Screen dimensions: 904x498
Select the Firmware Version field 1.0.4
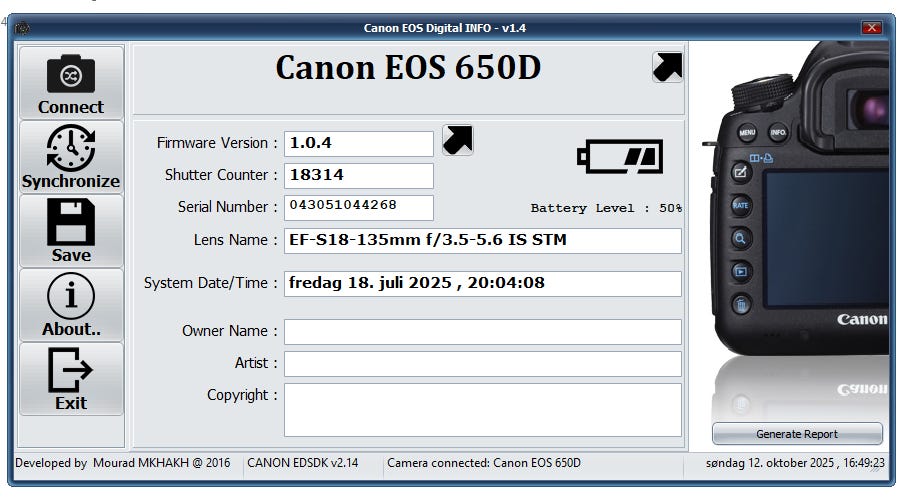pyautogui.click(x=359, y=144)
